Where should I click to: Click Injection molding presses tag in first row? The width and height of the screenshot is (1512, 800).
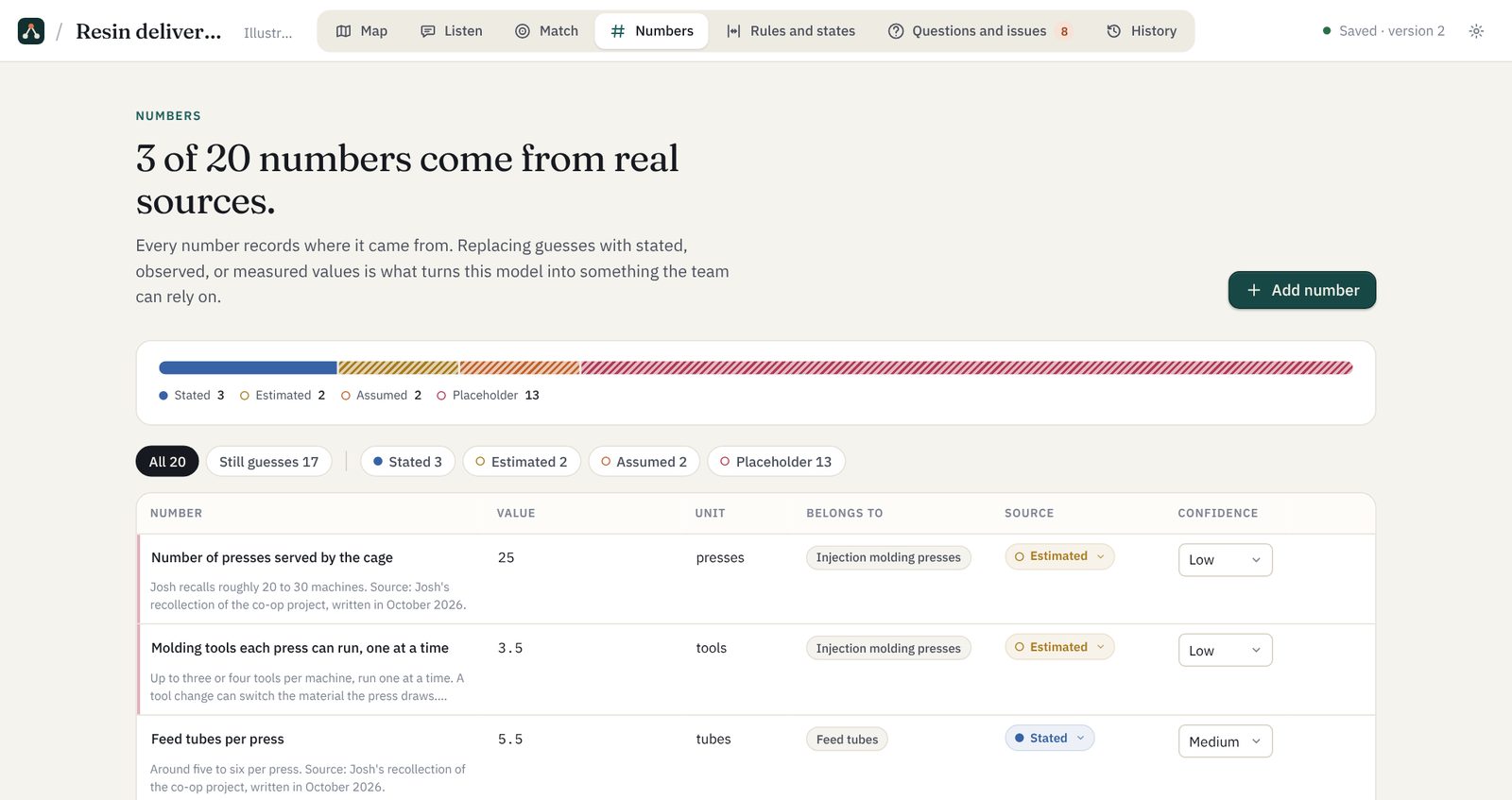coord(888,557)
